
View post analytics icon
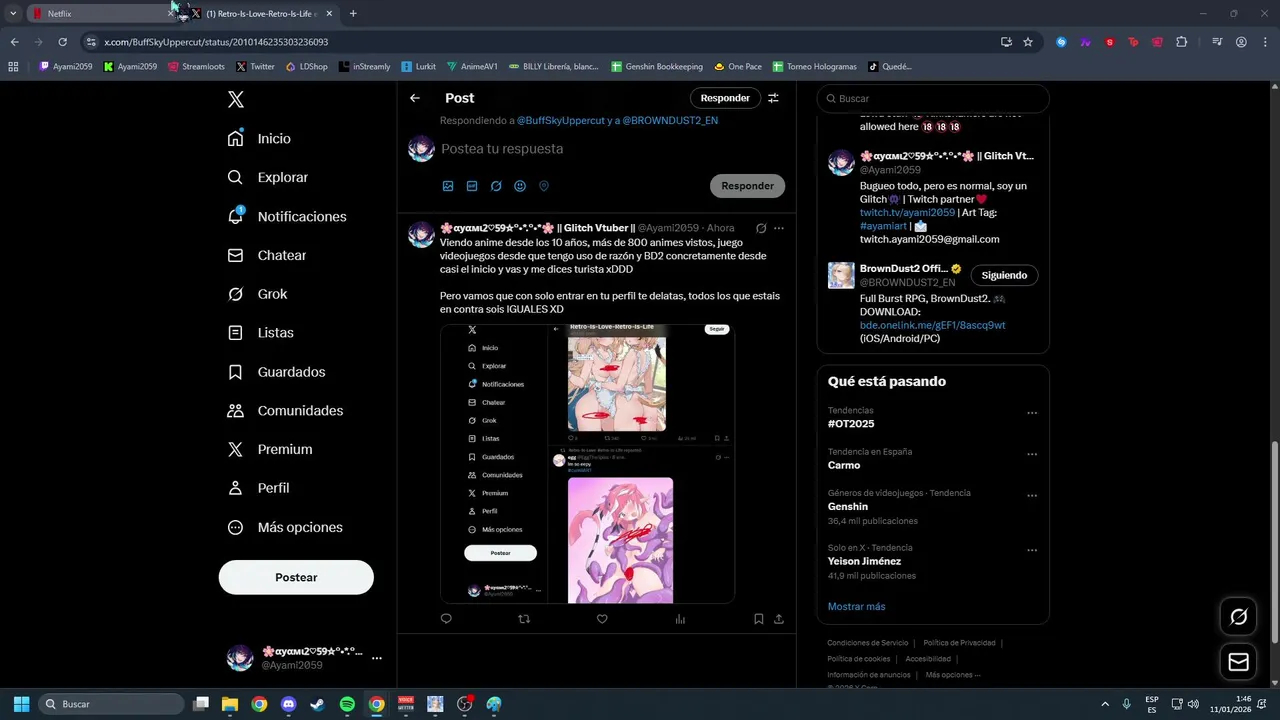(680, 619)
